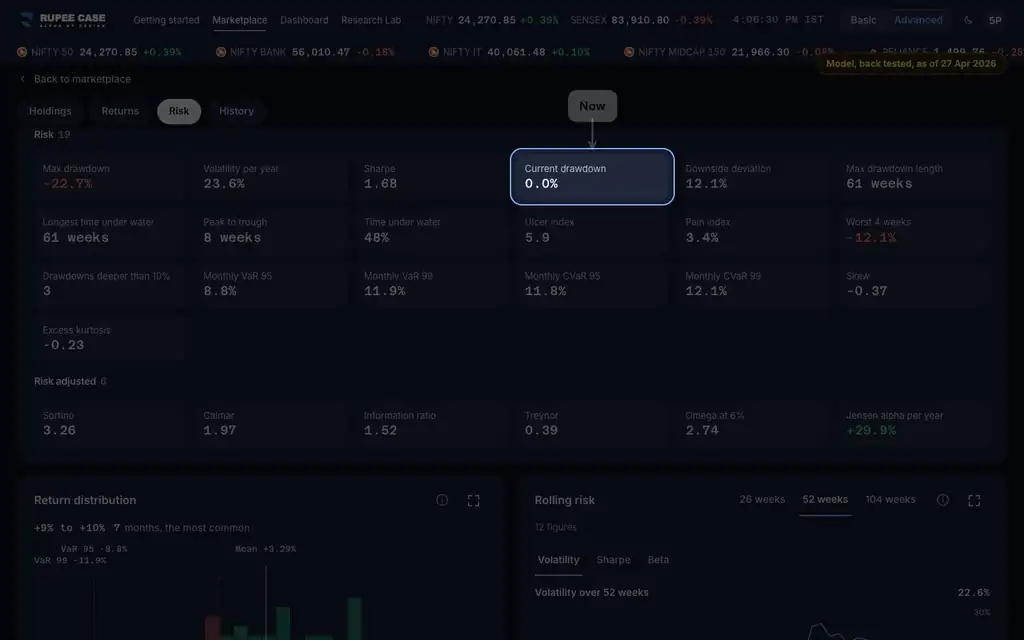The image size is (1024, 640).
Task: Click the Return distribution info icon
Action: pyautogui.click(x=442, y=500)
